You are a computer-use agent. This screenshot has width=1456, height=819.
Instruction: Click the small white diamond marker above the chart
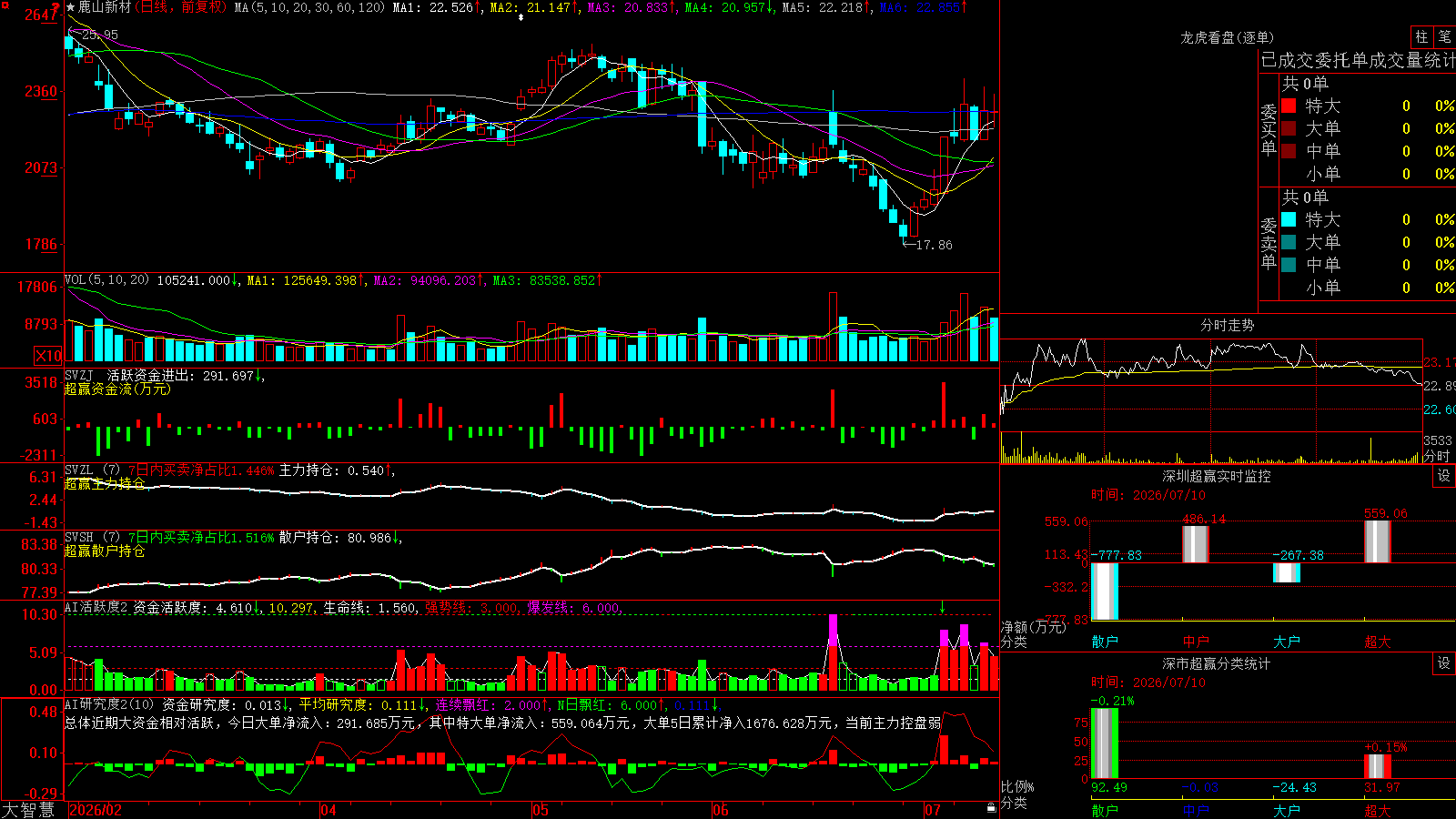[x=521, y=17]
